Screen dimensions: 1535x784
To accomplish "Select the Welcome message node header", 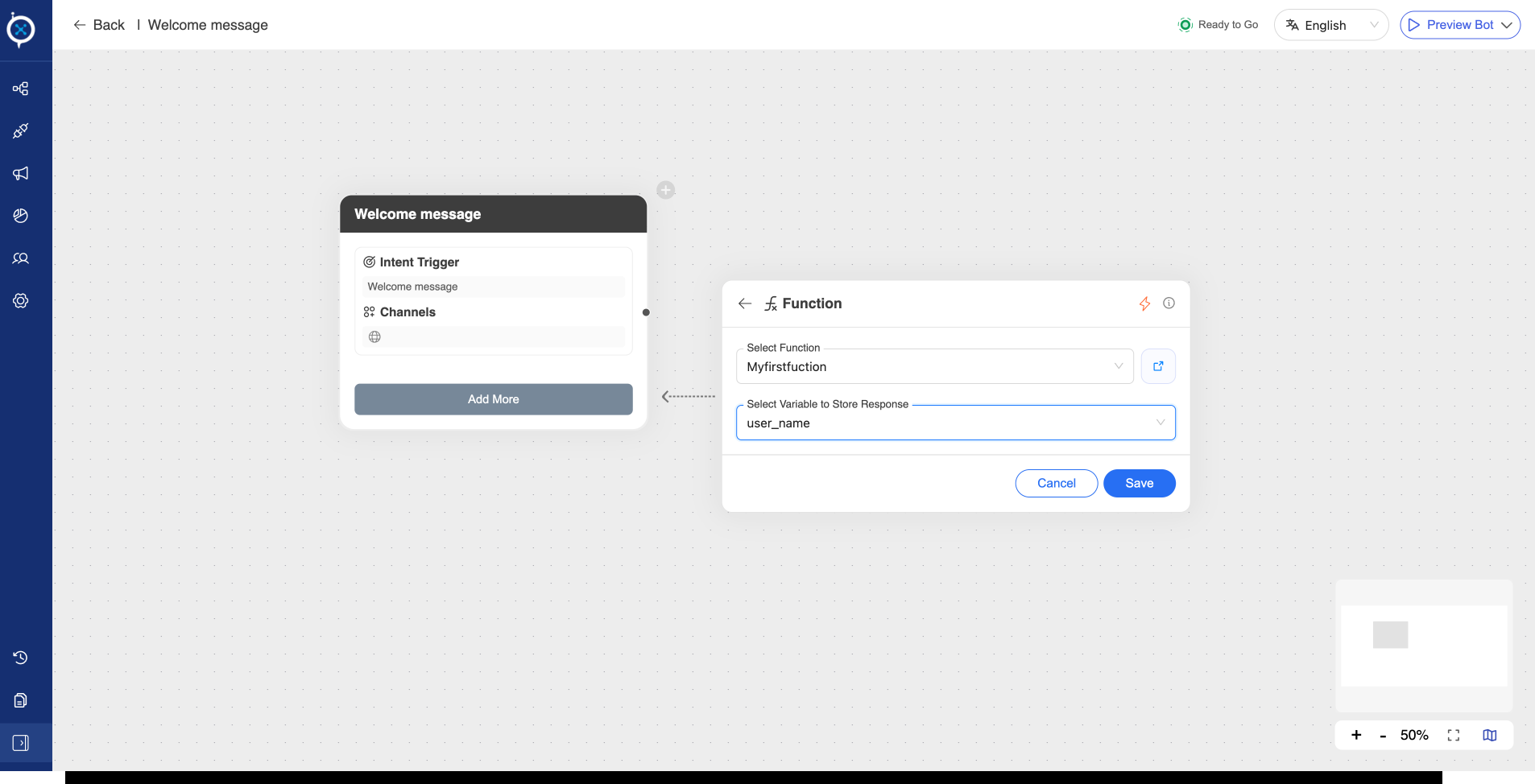I will coord(493,214).
